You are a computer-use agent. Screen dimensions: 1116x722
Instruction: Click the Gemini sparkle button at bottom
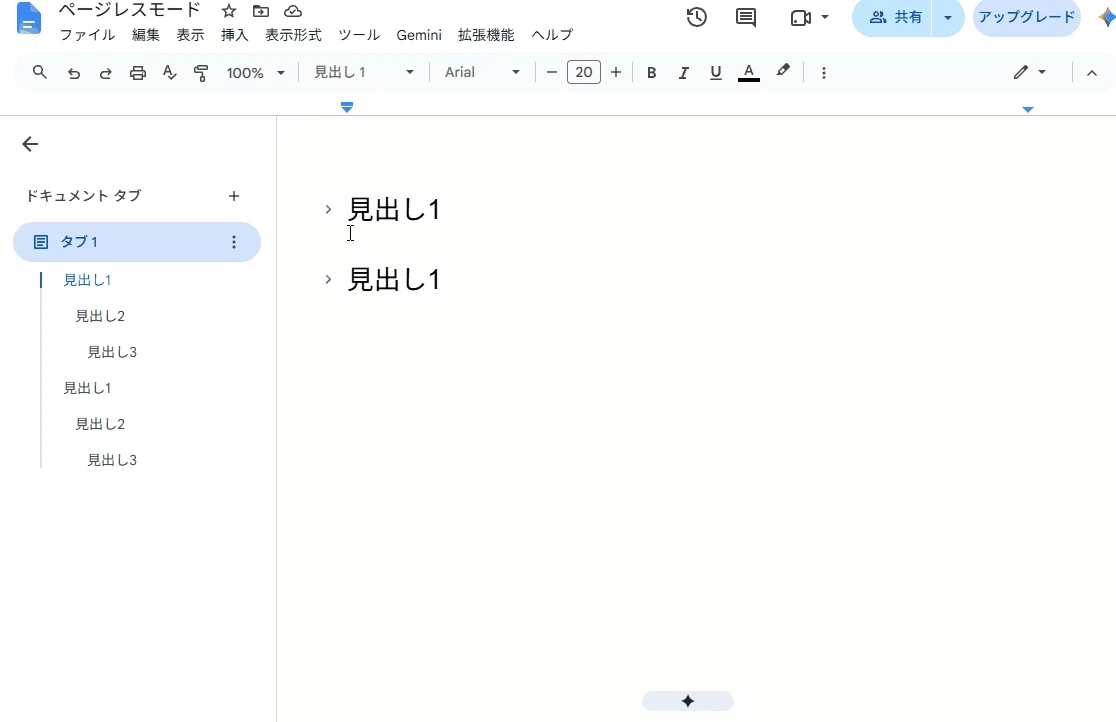click(x=688, y=701)
